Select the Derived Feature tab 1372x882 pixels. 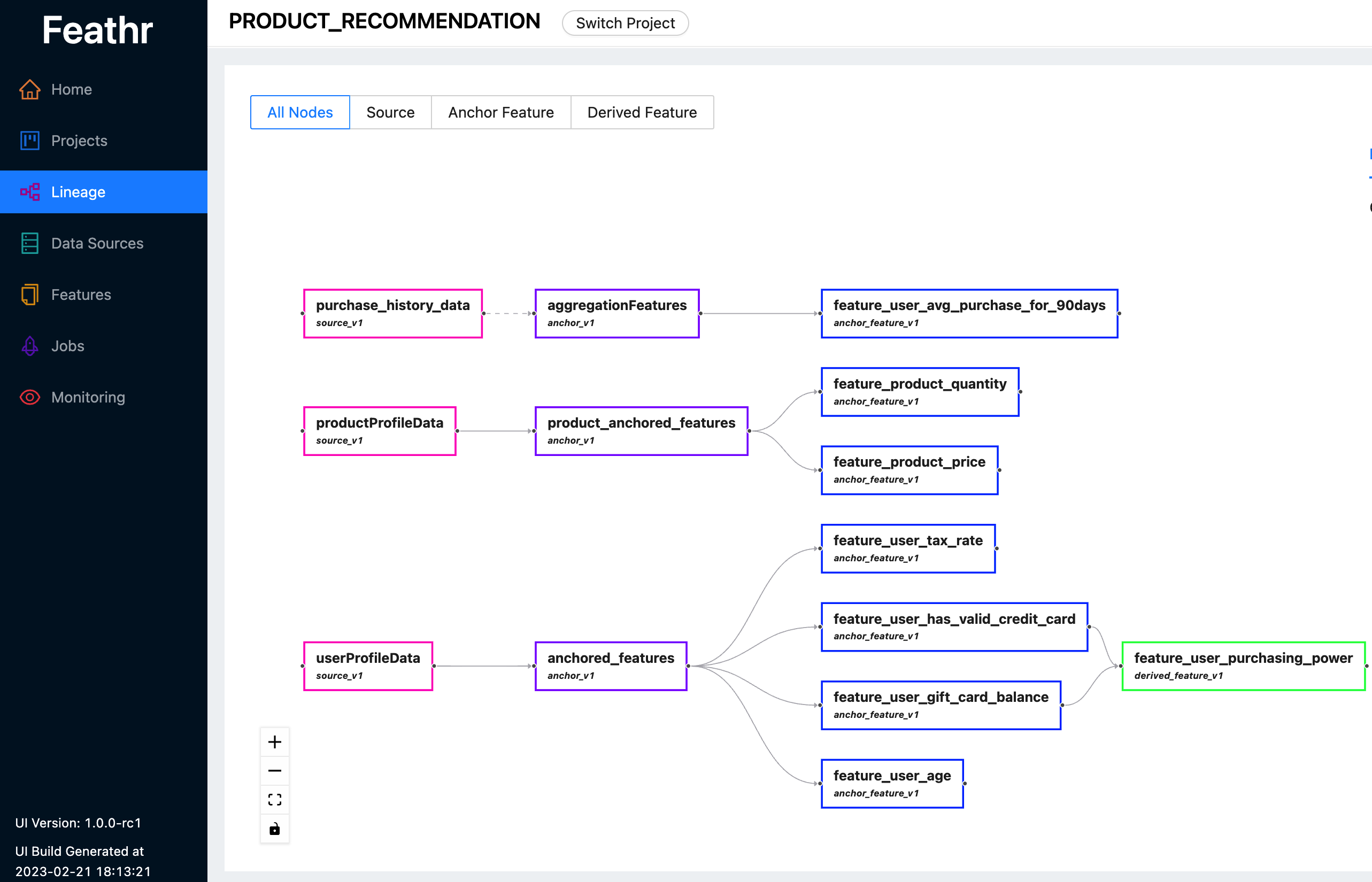tap(642, 112)
